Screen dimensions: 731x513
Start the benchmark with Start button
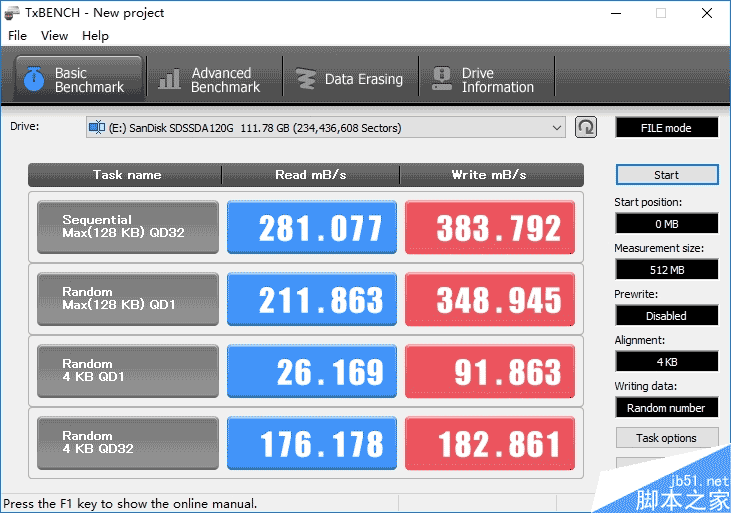click(667, 175)
